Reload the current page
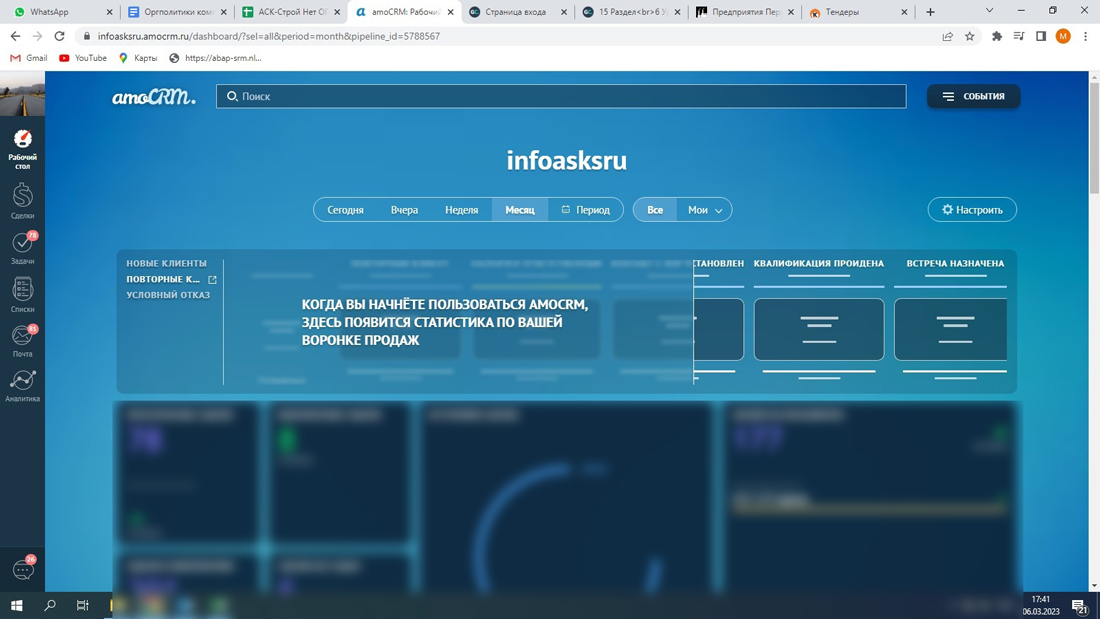The image size is (1100, 619). [x=60, y=36]
